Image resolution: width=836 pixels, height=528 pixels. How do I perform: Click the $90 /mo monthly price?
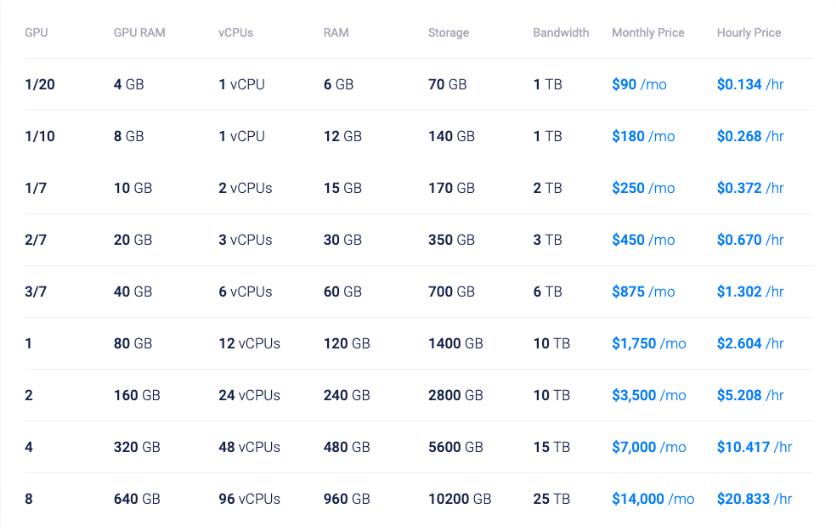click(638, 85)
